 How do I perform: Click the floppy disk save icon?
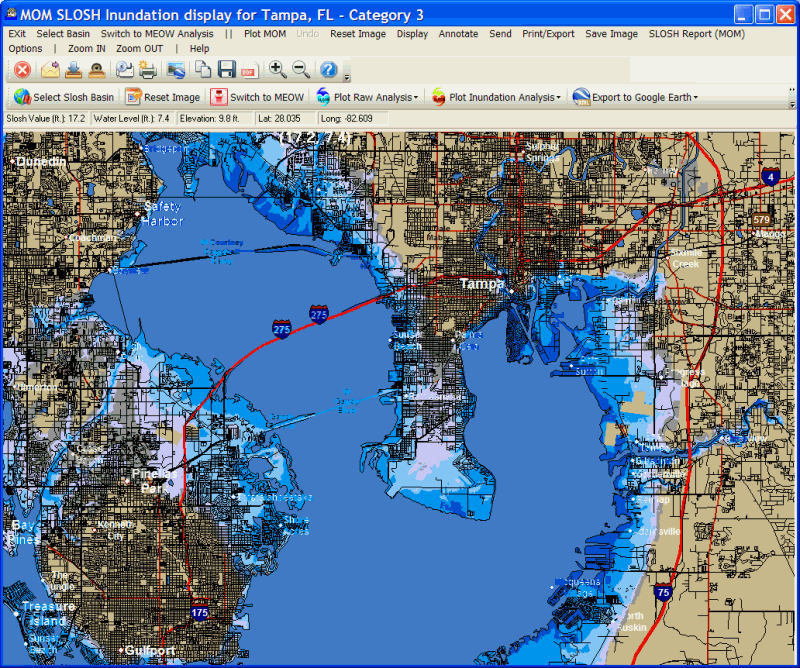coord(226,70)
